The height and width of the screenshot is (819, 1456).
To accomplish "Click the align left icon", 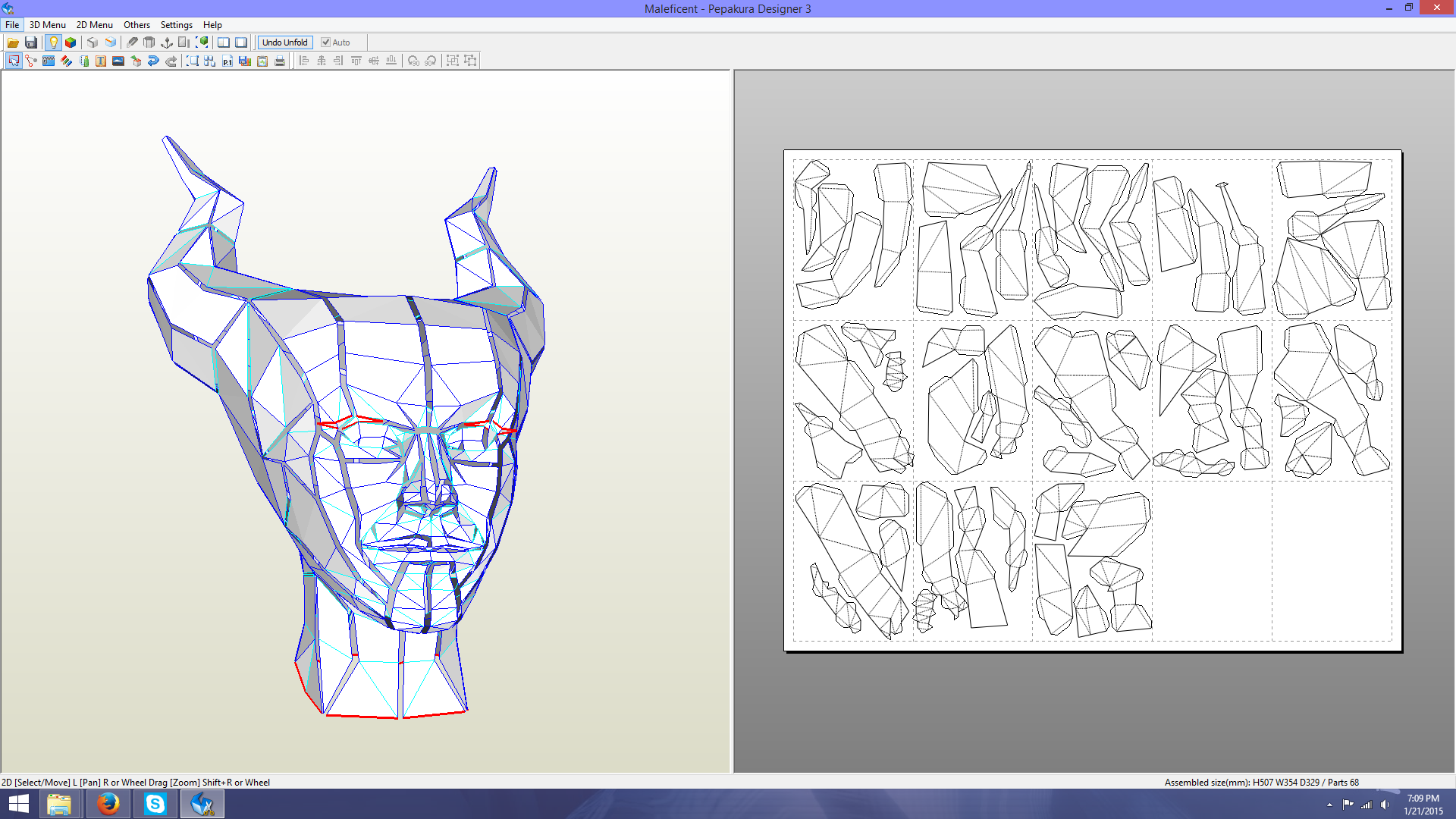I will coord(304,61).
